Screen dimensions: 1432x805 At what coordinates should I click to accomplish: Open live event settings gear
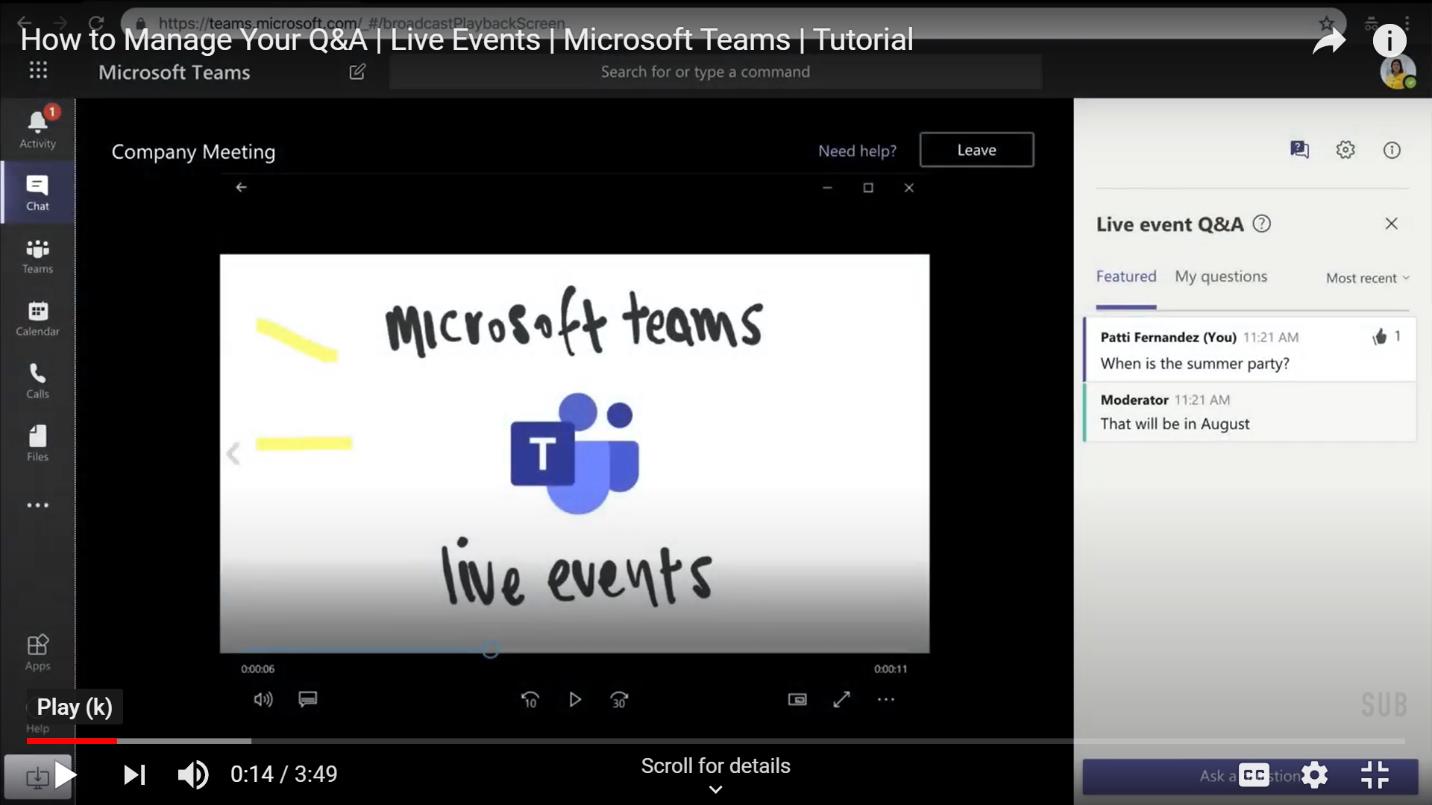tap(1345, 150)
